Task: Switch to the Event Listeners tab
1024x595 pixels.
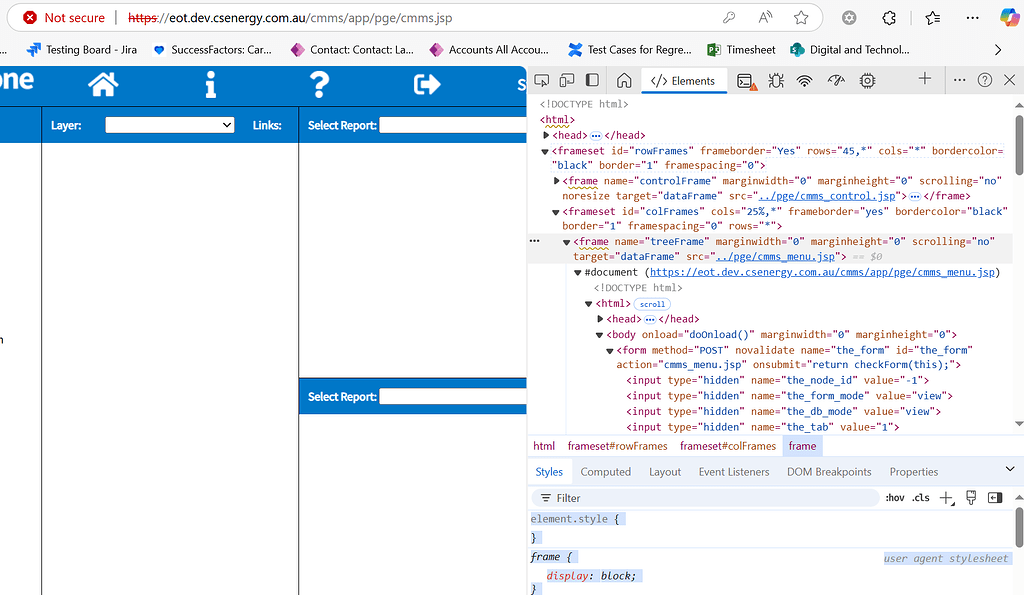Action: click(734, 471)
